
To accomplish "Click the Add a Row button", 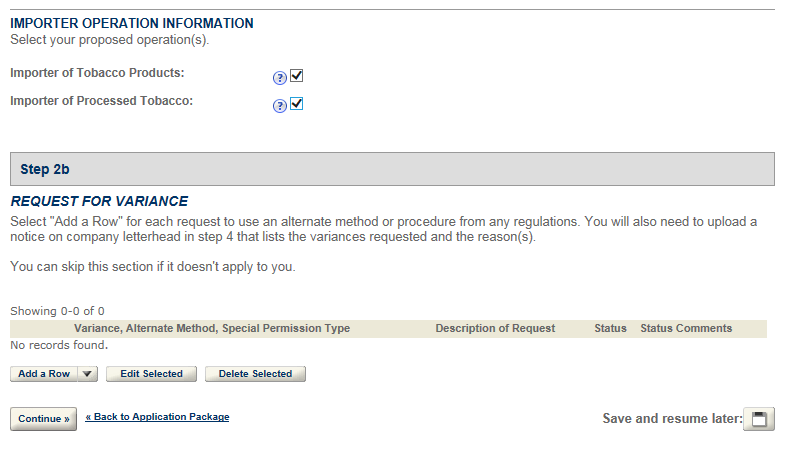I will click(x=44, y=374).
